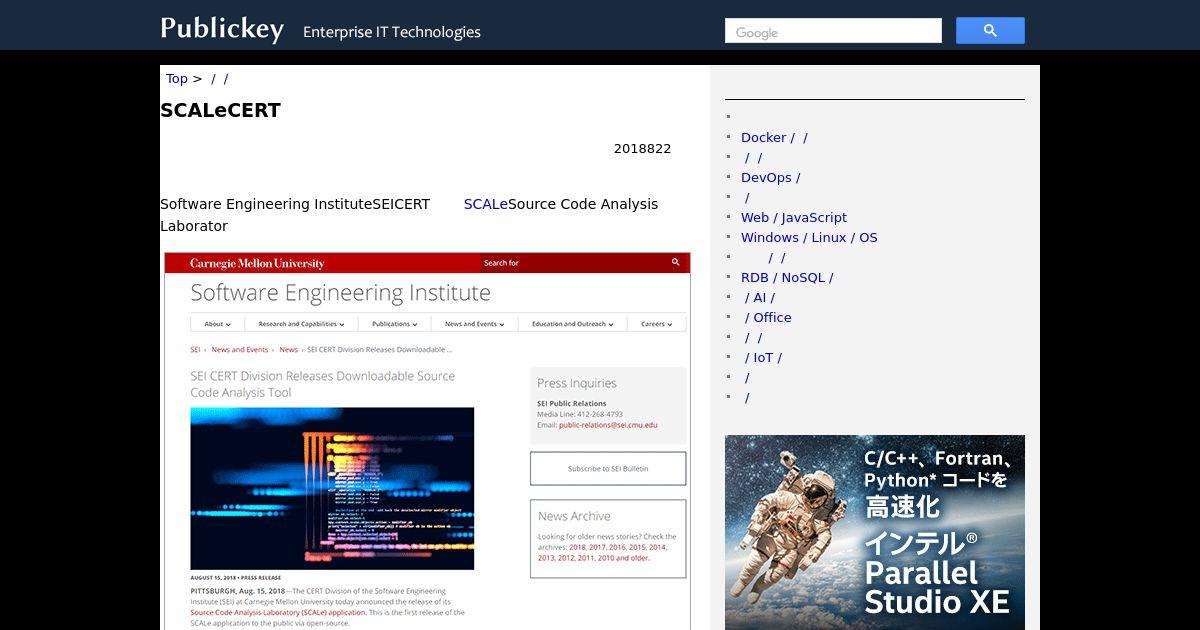The image size is (1200, 630).
Task: Click News Archive heading in SEI screenshot
Action: click(x=574, y=516)
